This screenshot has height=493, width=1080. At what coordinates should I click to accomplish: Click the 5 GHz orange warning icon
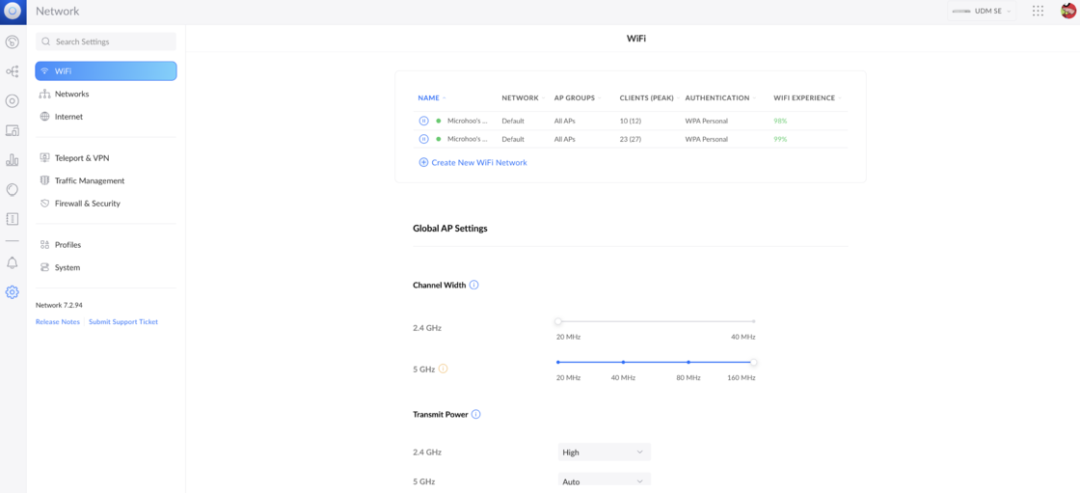(x=443, y=369)
